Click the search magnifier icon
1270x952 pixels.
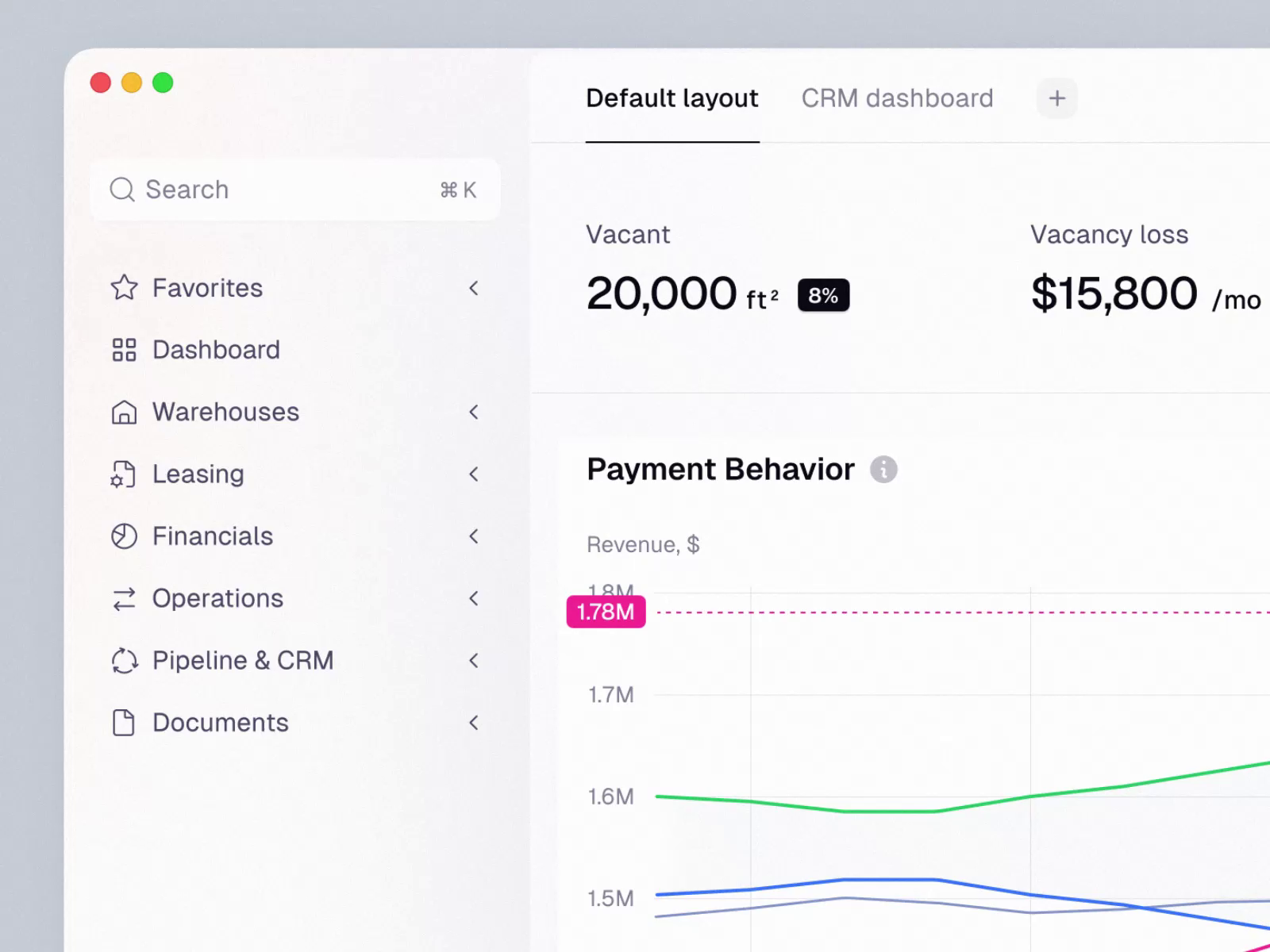tap(122, 190)
